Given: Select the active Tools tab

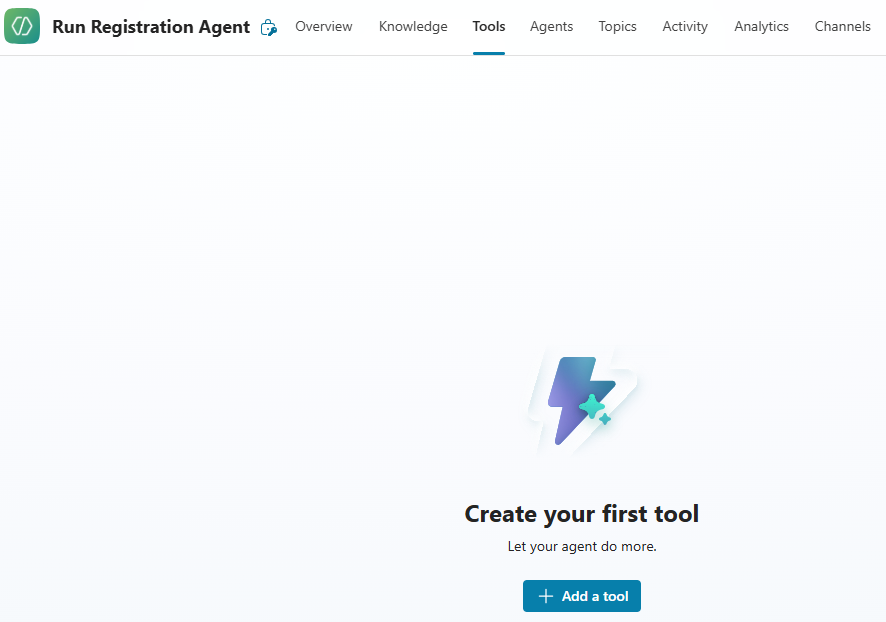Looking at the screenshot, I should 489,27.
